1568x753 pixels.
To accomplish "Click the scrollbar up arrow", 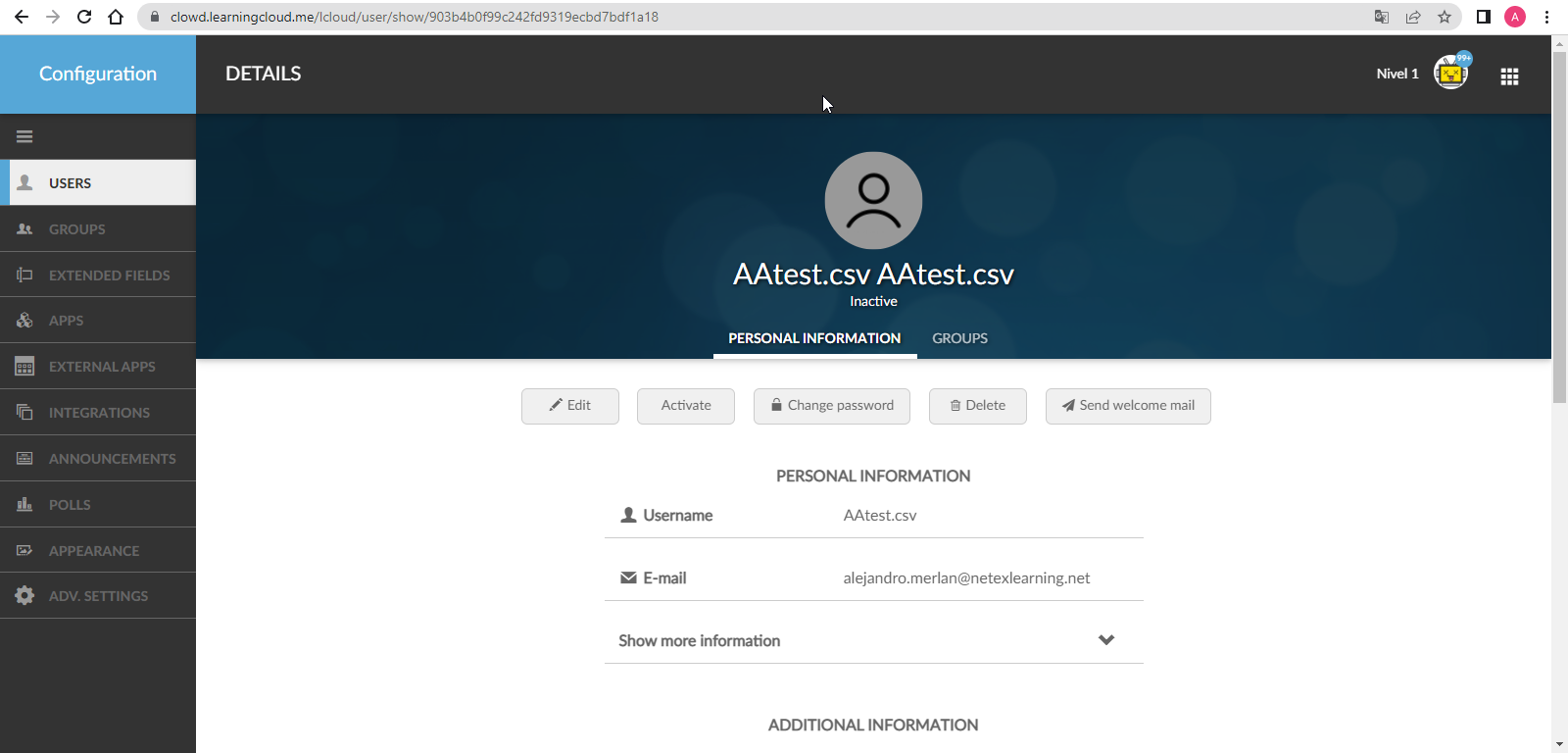I will coord(1559,43).
